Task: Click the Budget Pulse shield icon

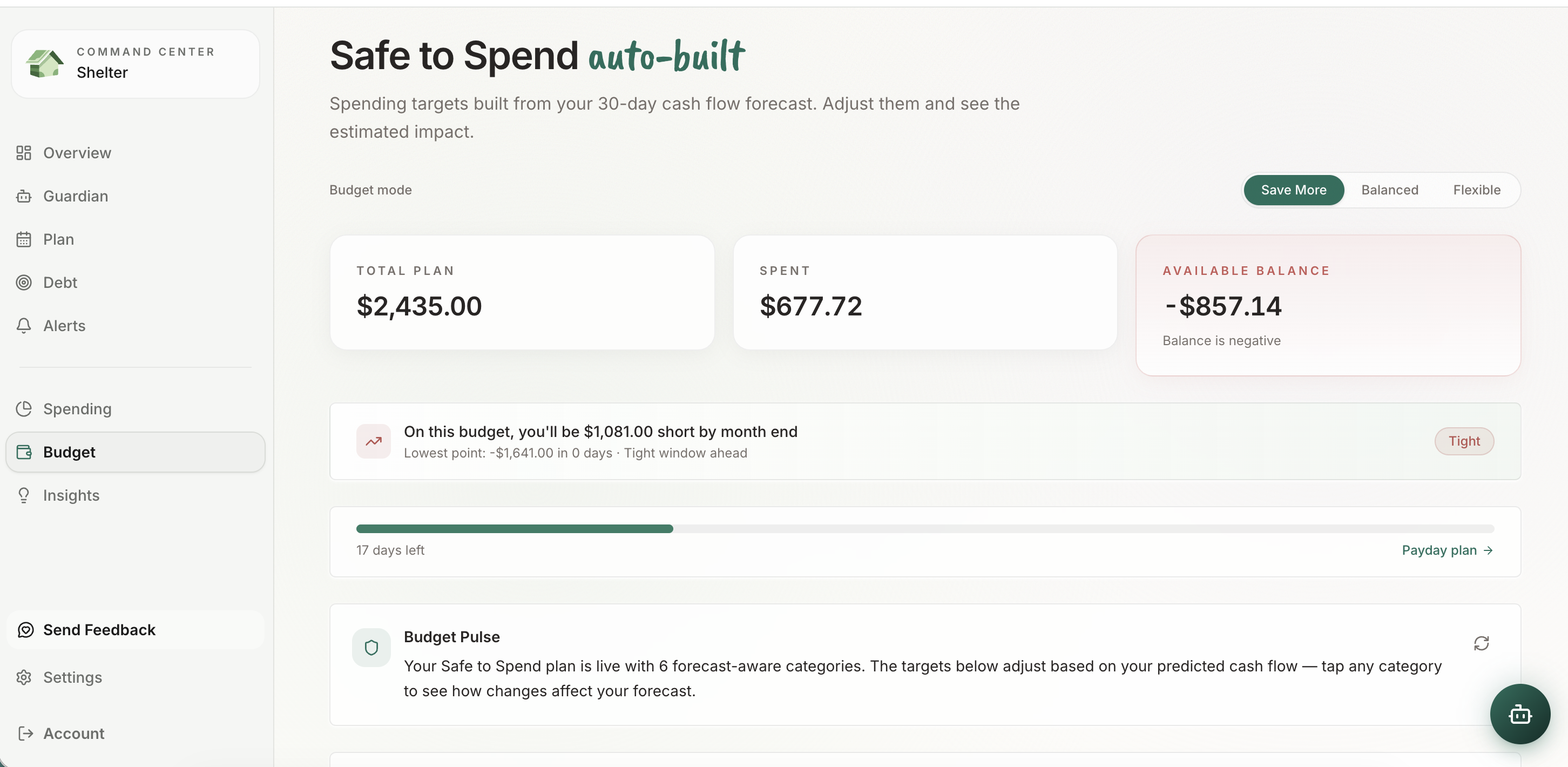Action: (371, 647)
